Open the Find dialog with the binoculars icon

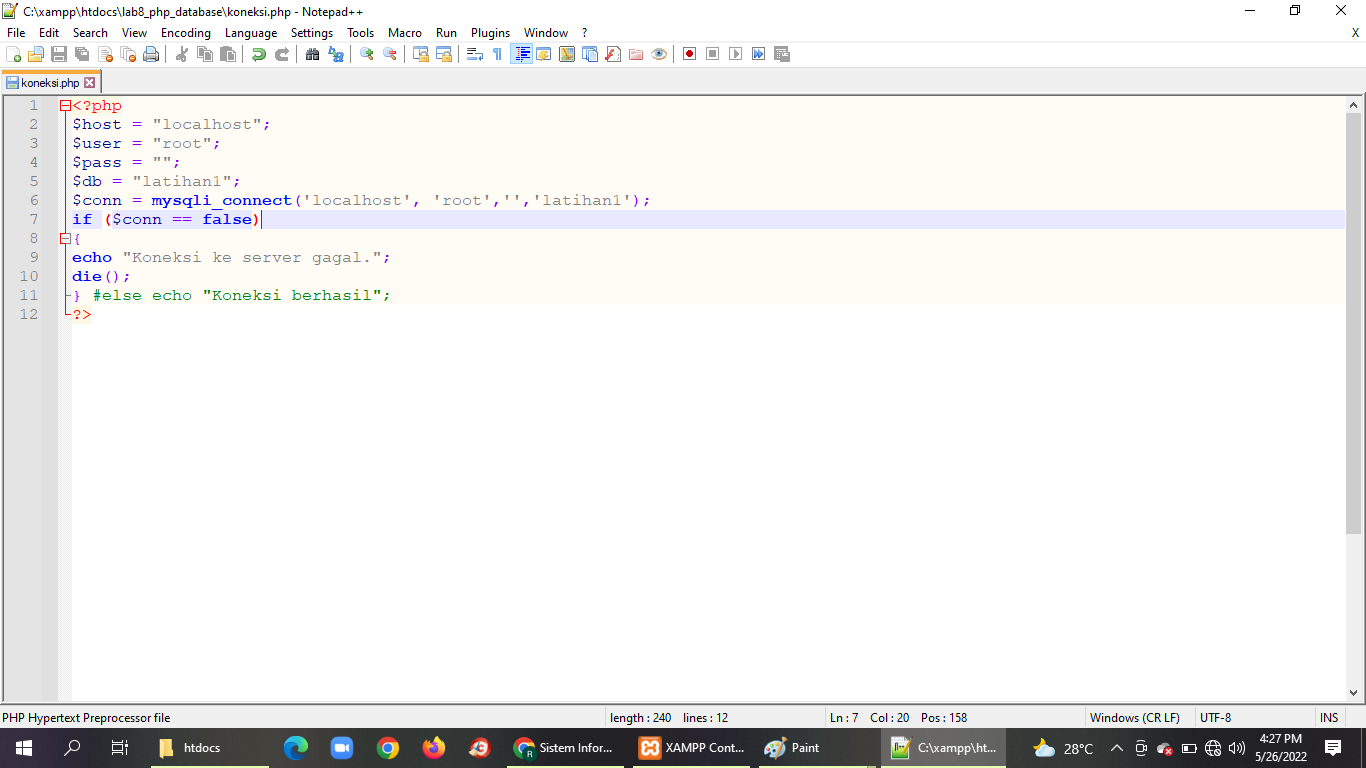[314, 54]
